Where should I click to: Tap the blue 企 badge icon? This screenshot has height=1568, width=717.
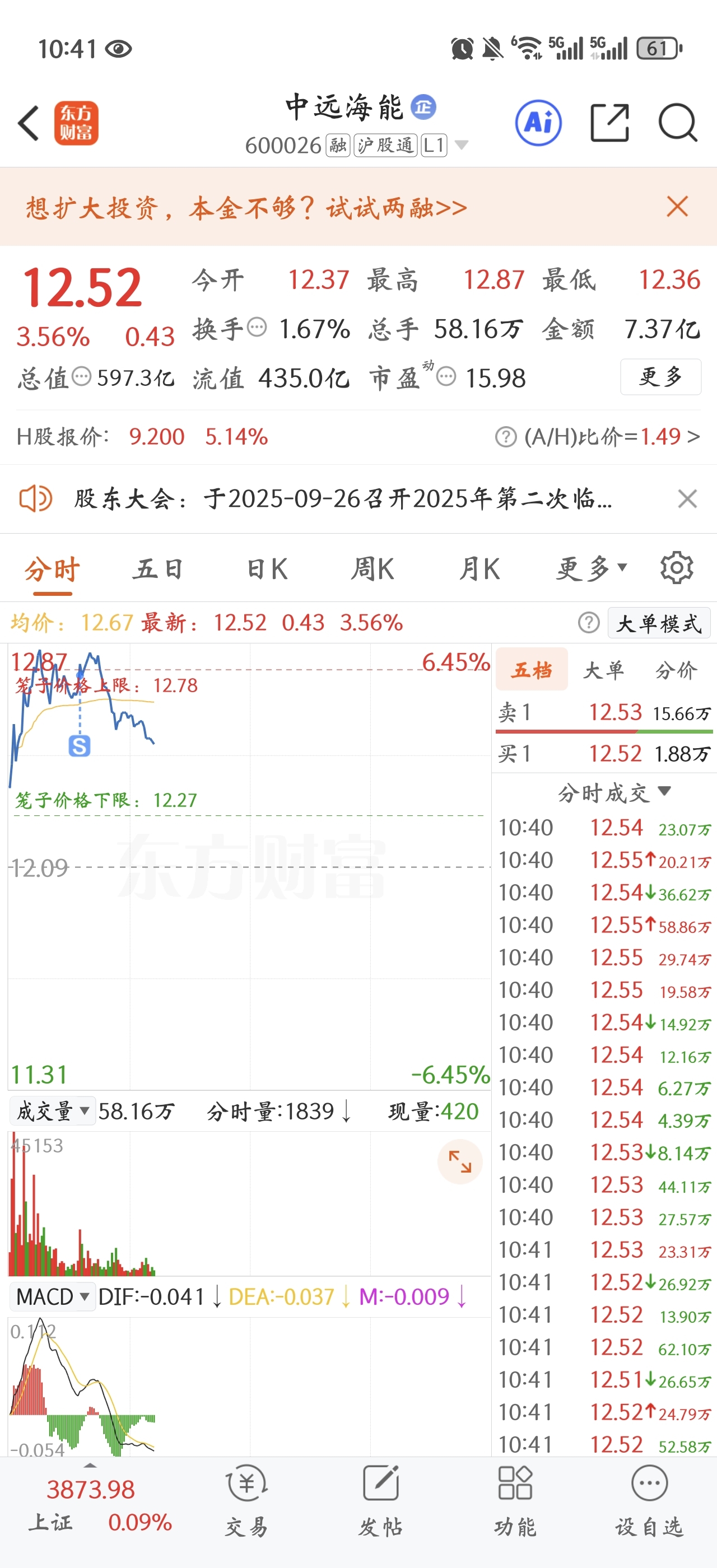point(423,108)
